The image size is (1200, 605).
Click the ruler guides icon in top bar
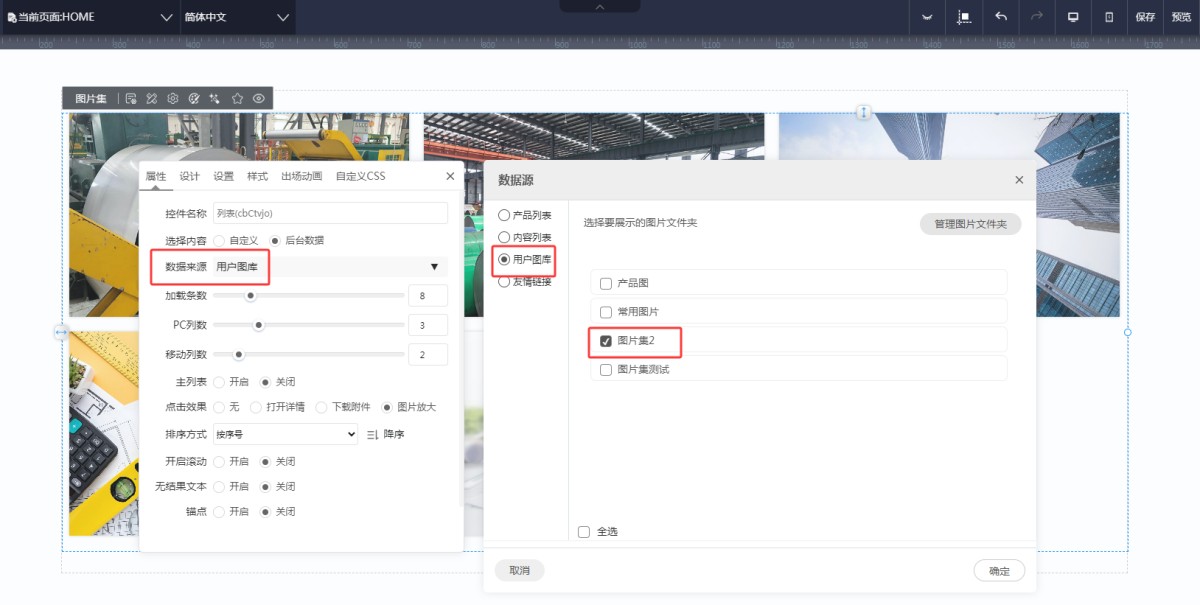[x=964, y=17]
